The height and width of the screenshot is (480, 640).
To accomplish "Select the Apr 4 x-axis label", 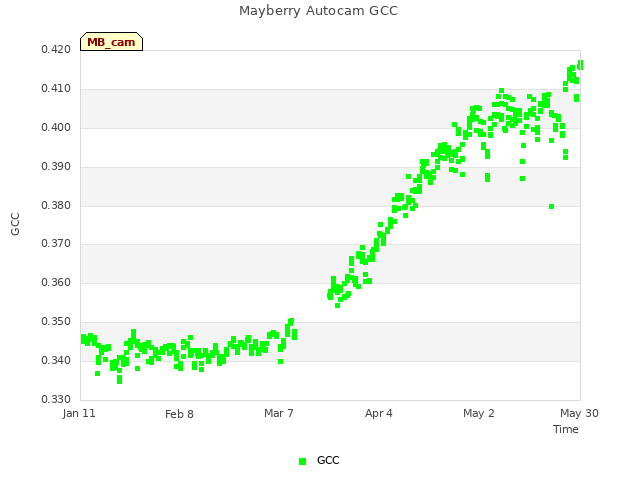I will [379, 413].
